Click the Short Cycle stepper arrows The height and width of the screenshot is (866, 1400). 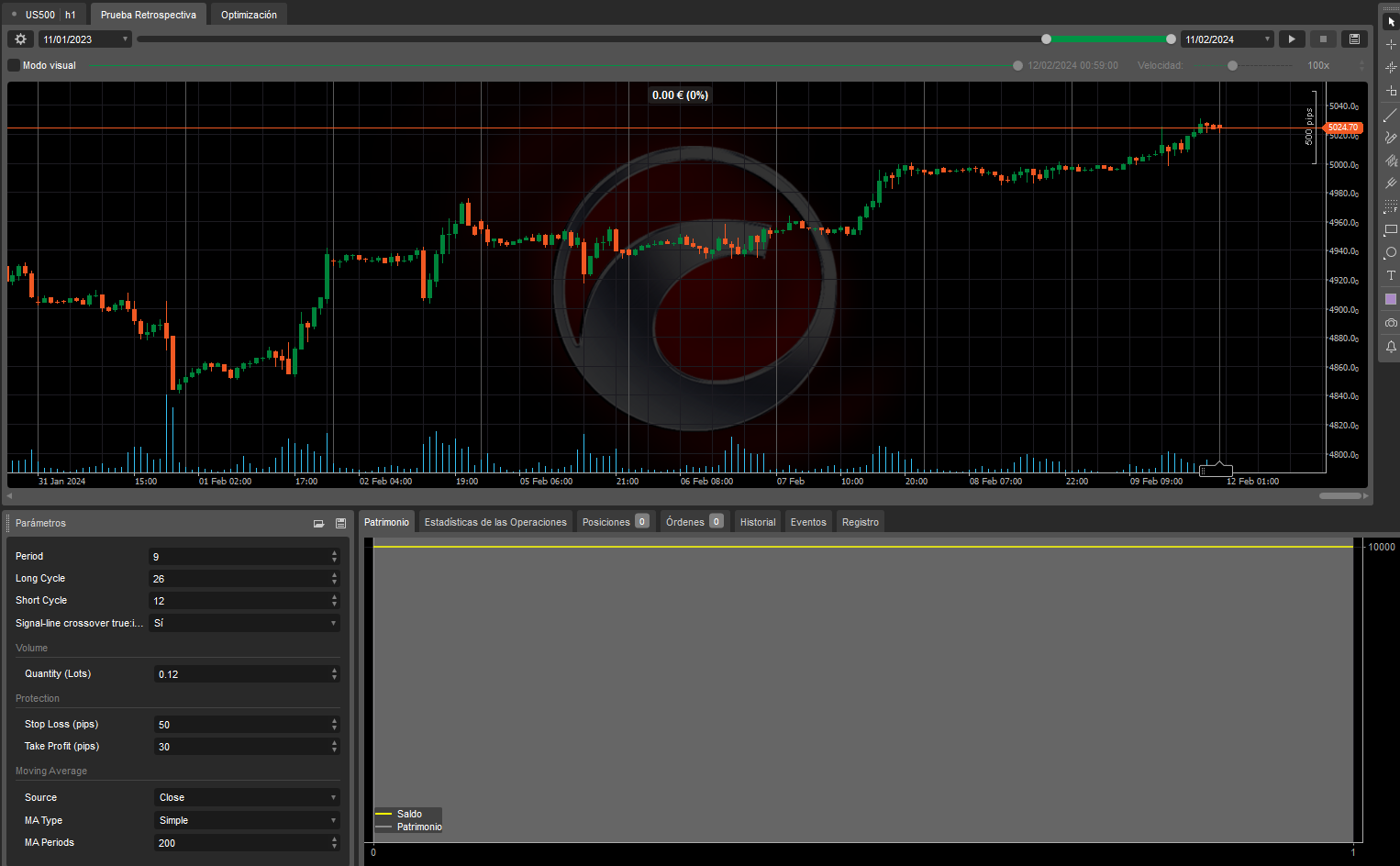point(334,601)
